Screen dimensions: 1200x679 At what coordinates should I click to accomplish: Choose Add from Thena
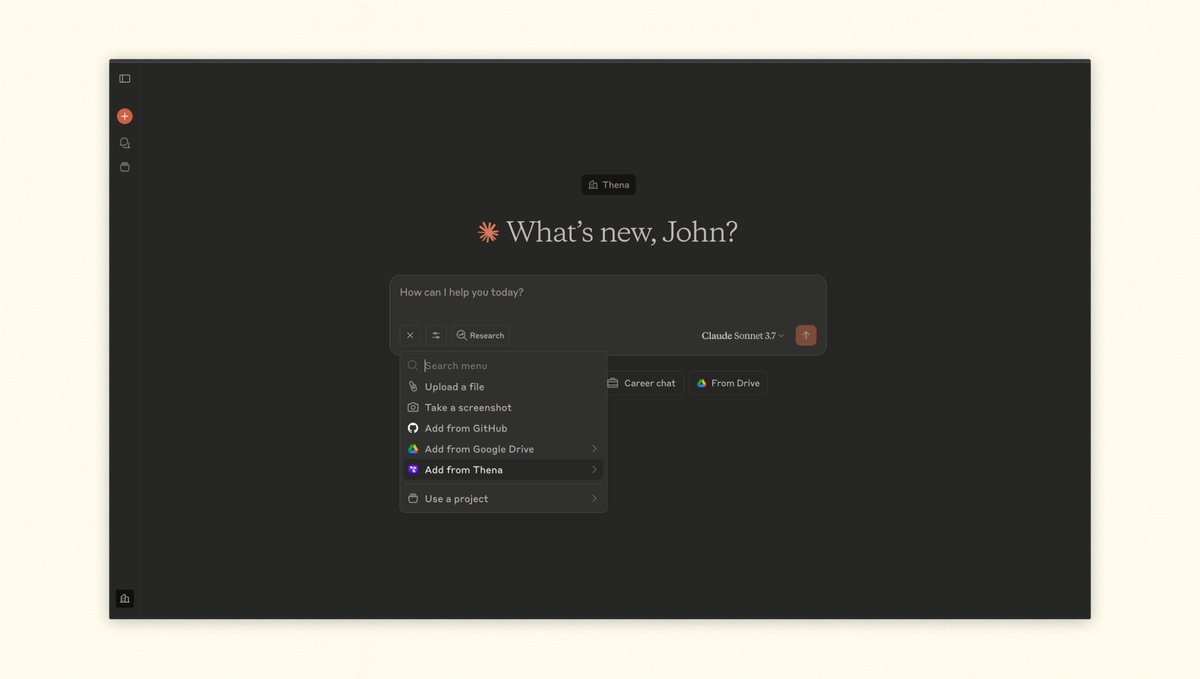click(504, 470)
